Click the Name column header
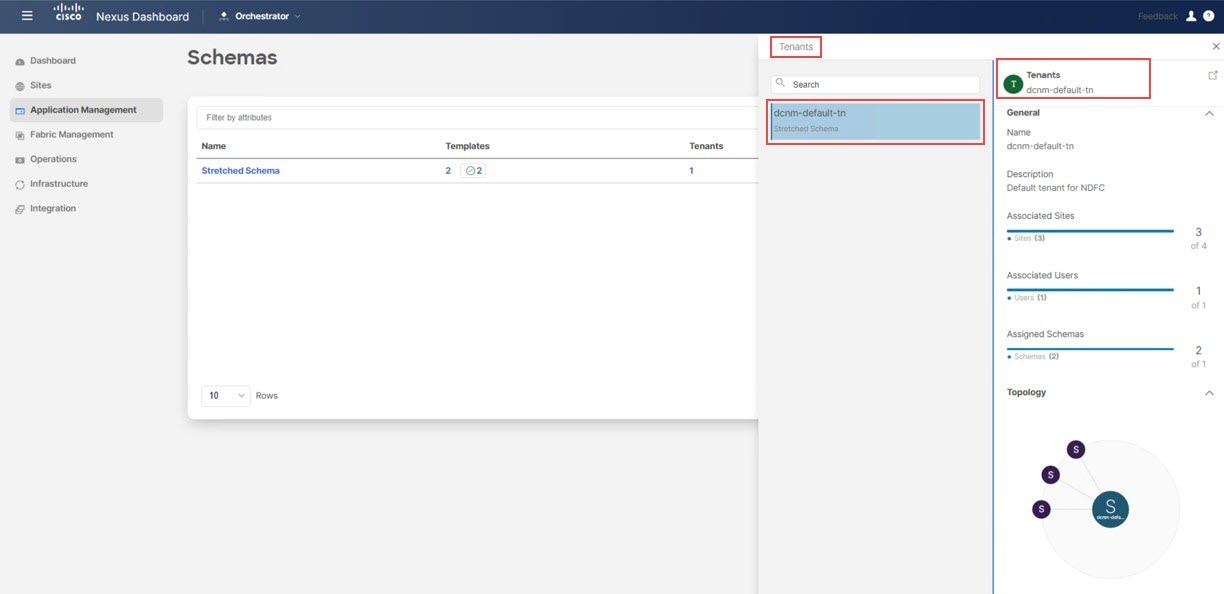The height and width of the screenshot is (594, 1224). [214, 146]
